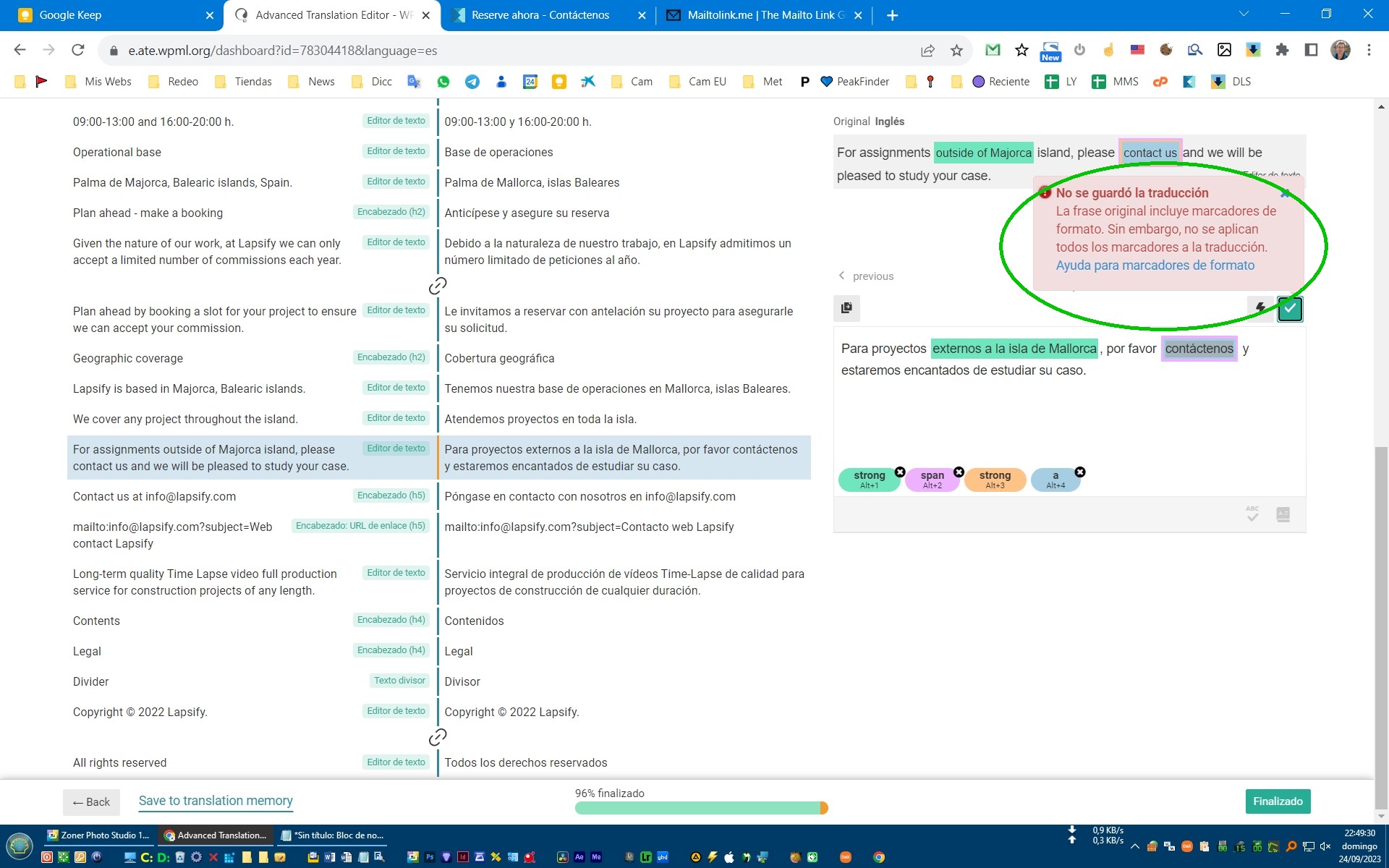The image size is (1389, 868).
Task: Open the Google Translate bookmark icon
Action: (414, 82)
